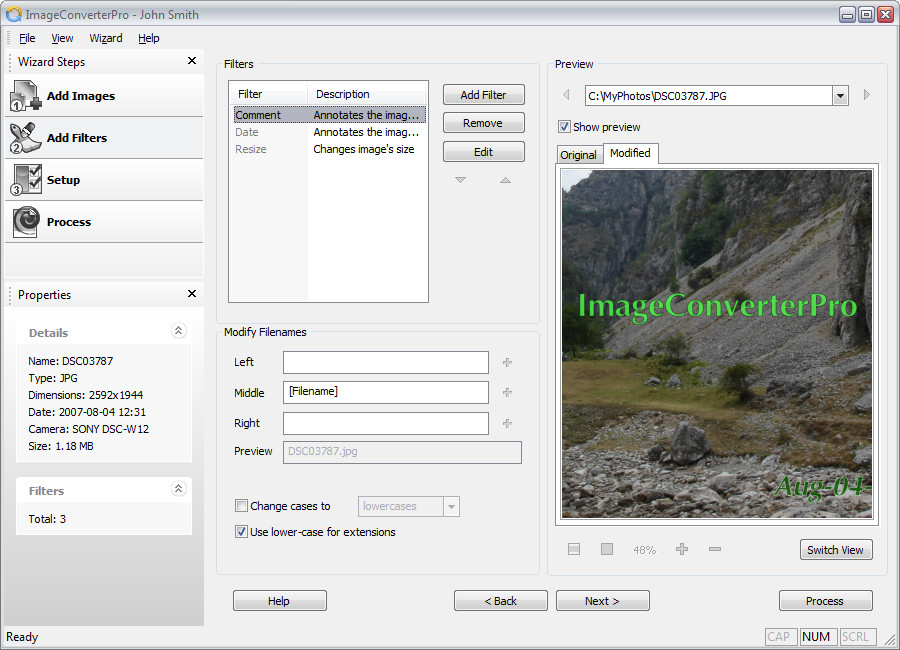Switch to the Modified preview tab
Image resolution: width=900 pixels, height=650 pixels.
pyautogui.click(x=630, y=153)
